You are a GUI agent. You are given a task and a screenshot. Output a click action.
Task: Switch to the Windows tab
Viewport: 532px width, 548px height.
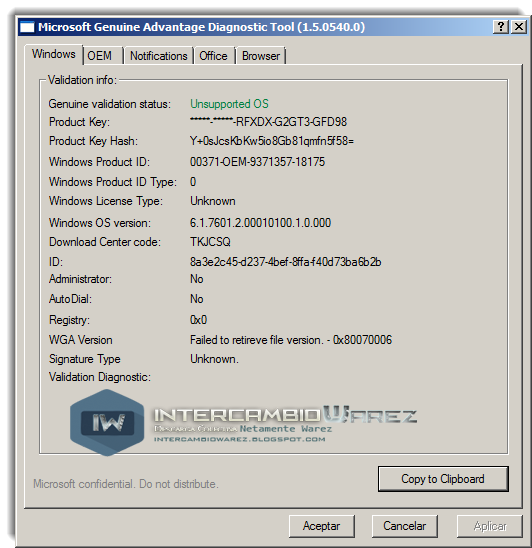(x=53, y=54)
